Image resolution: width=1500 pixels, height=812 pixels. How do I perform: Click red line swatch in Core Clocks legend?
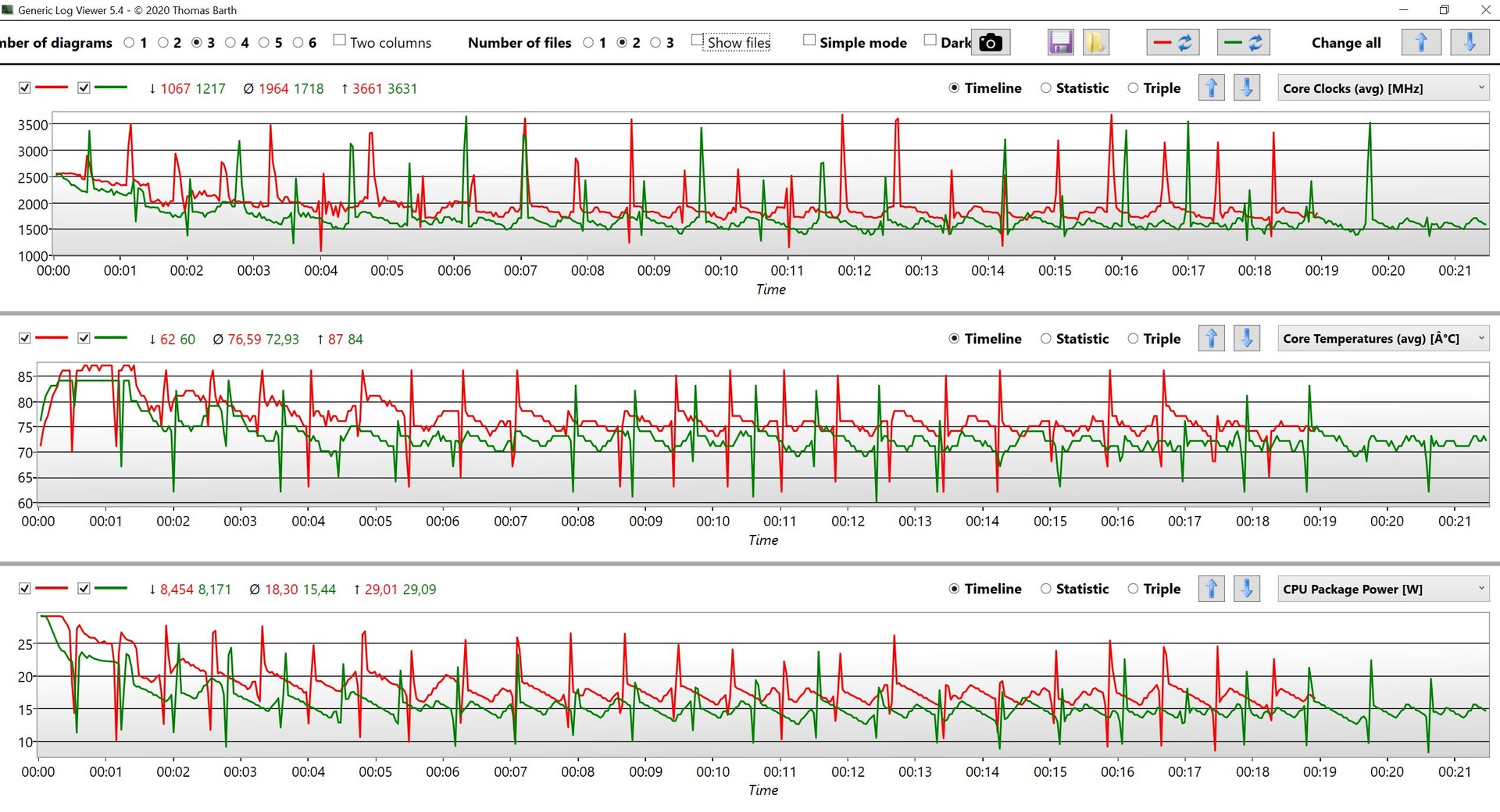tap(52, 87)
